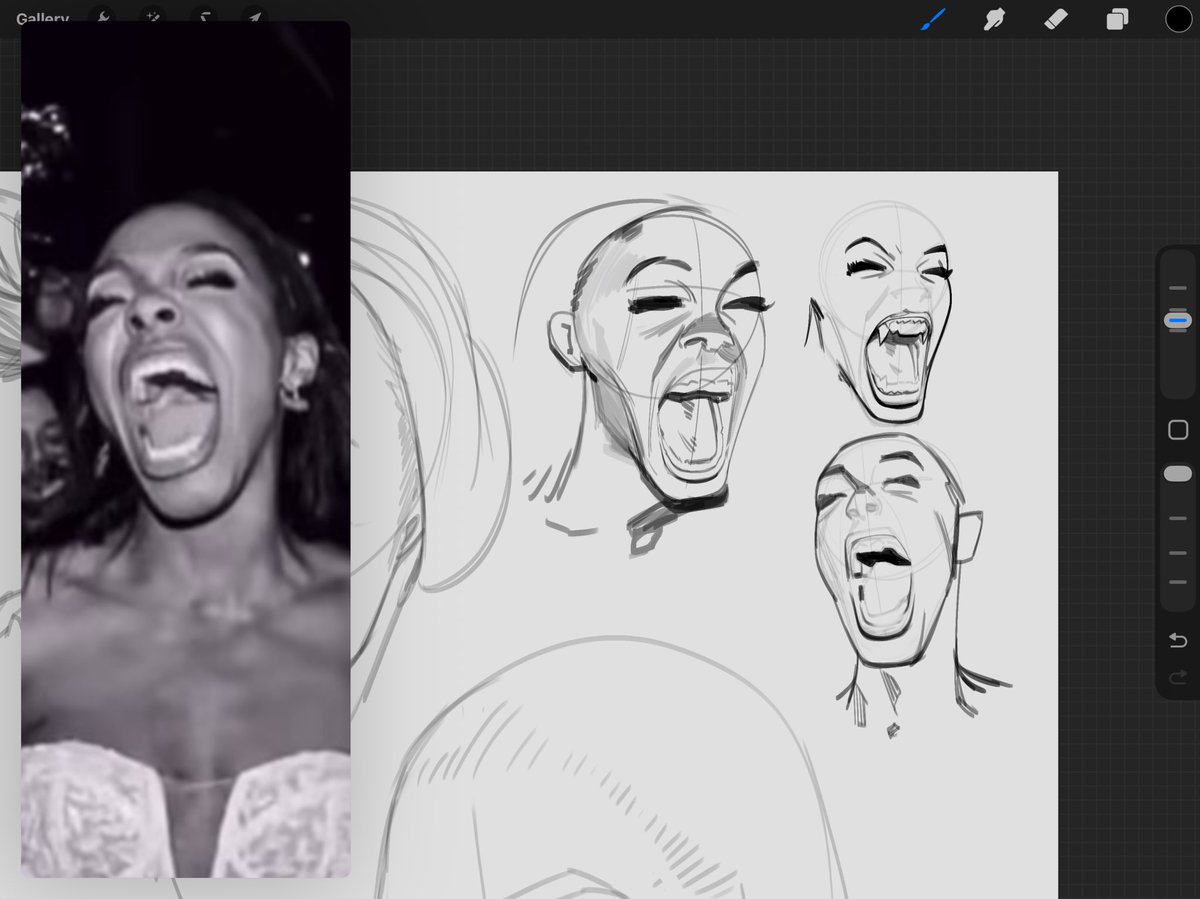Screen dimensions: 1200x899
Task: Tap the square modify button in sidebar
Action: click(1178, 430)
